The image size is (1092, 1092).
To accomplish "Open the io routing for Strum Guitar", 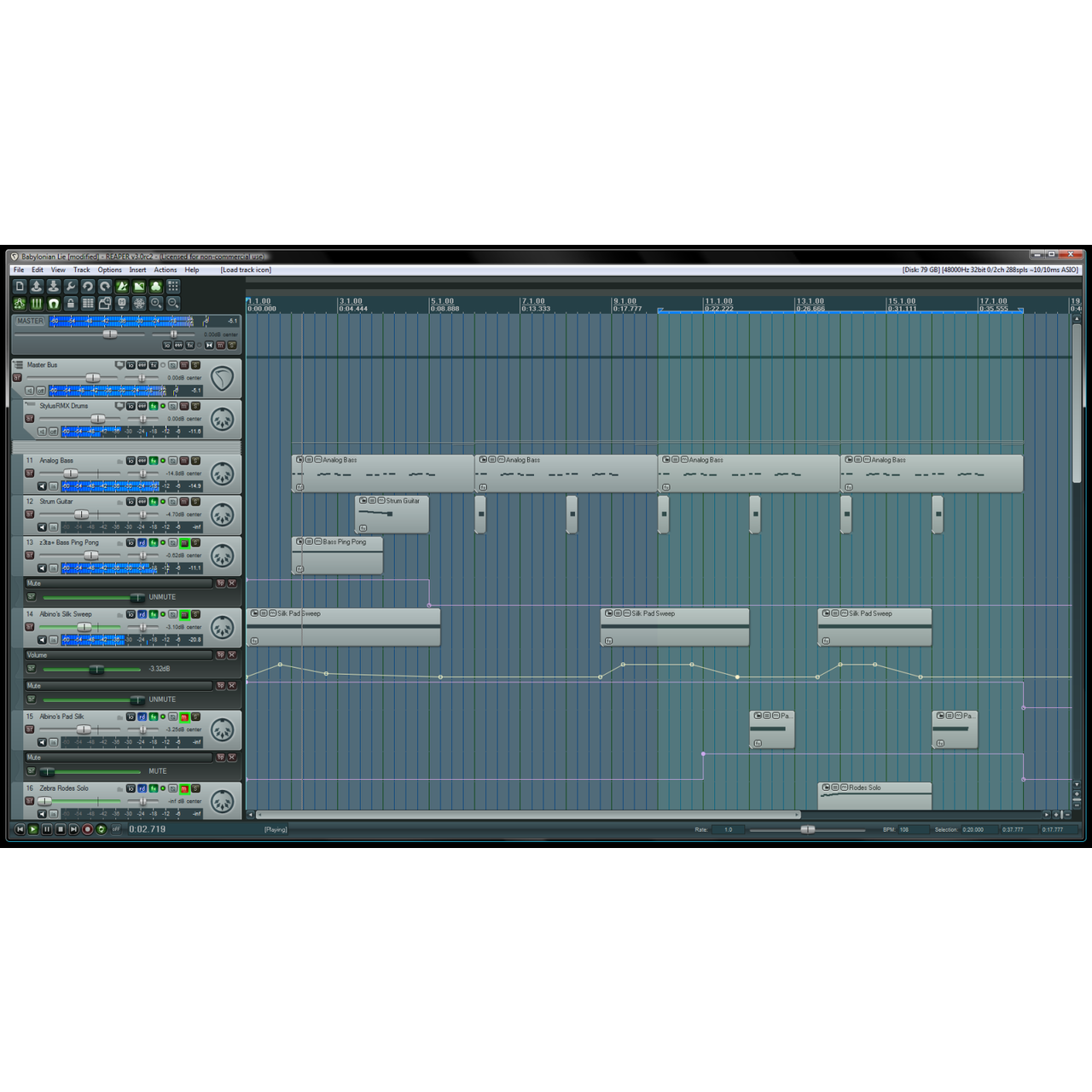I will click(x=131, y=502).
